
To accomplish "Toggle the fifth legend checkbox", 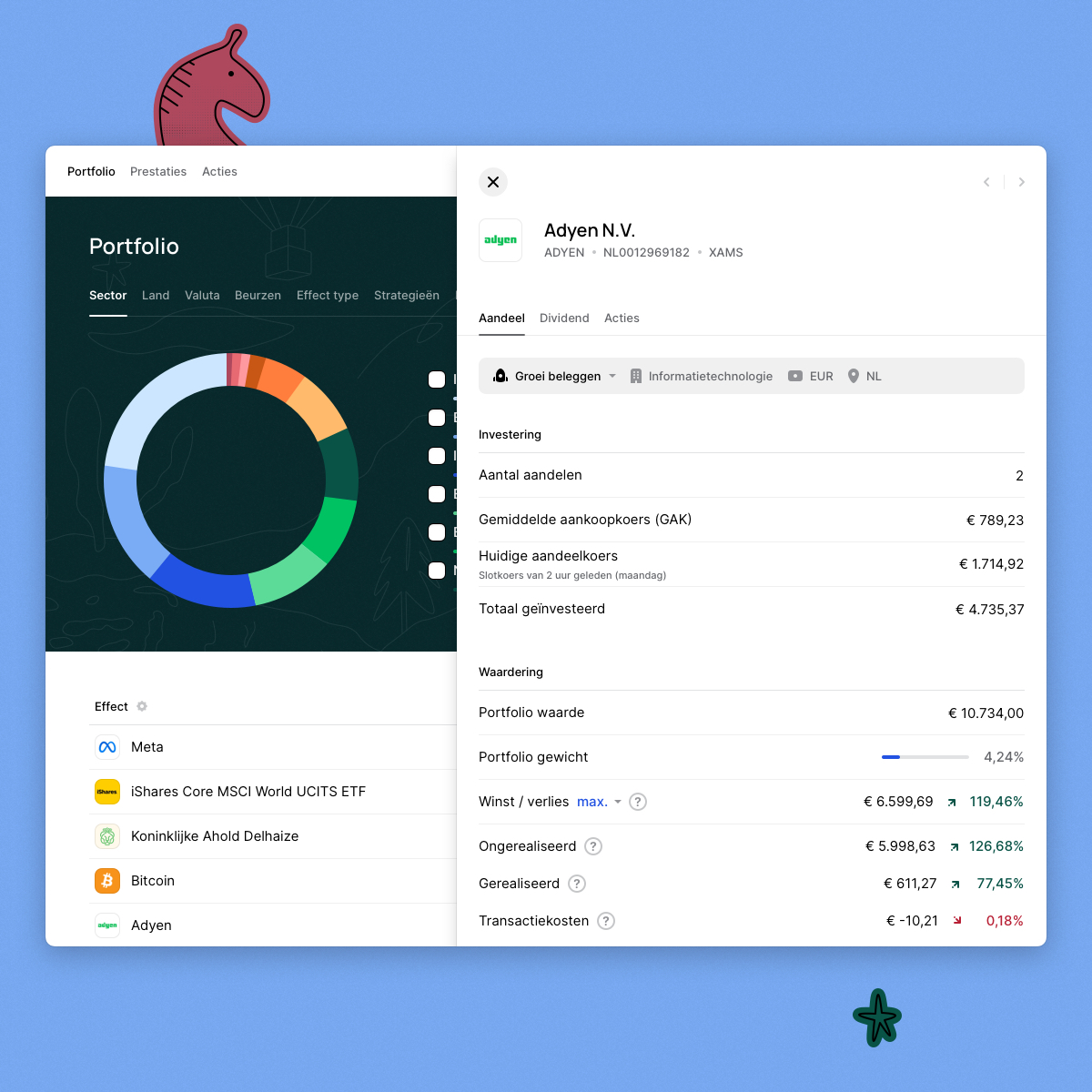I will coord(437,532).
